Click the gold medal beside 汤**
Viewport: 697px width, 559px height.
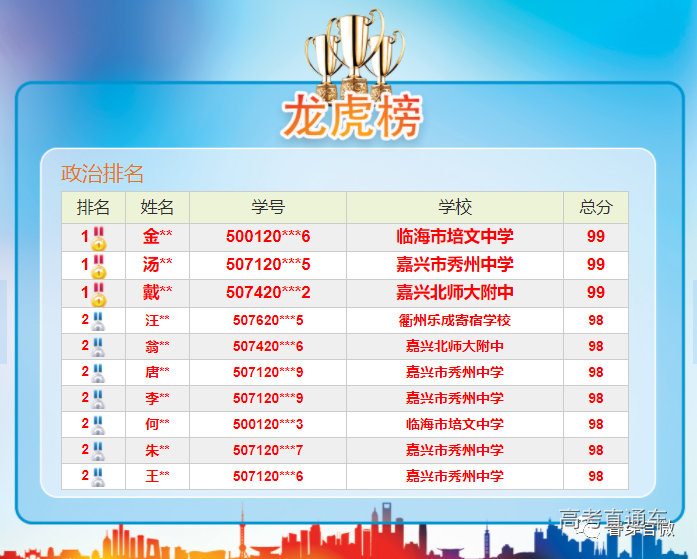(x=99, y=266)
